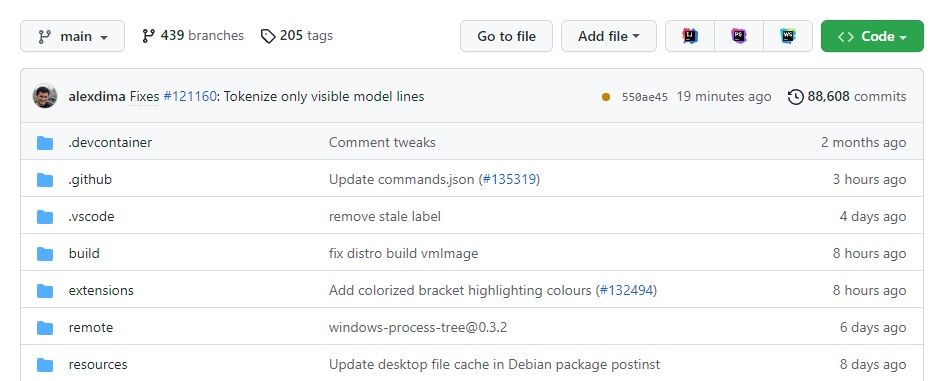Open commit hash 550ae45
Viewport: 942px width, 381px height.
pyautogui.click(x=645, y=97)
